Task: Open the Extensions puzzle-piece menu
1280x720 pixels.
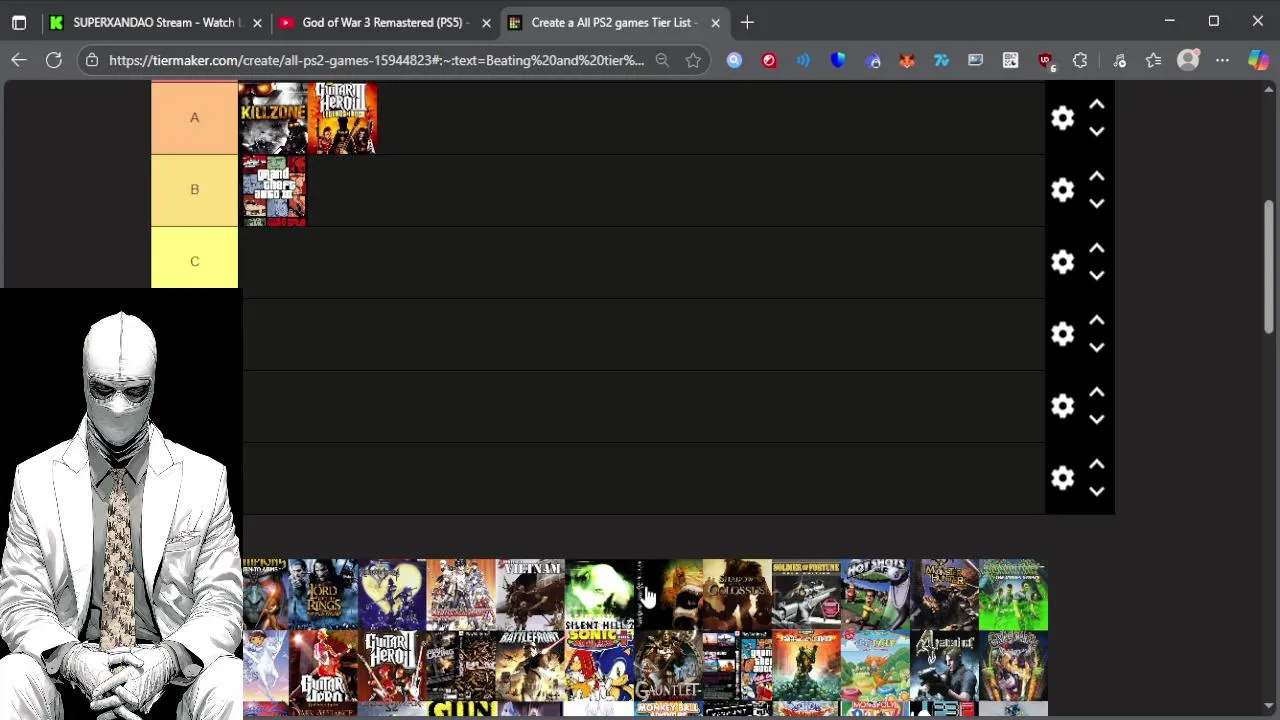Action: (x=1080, y=60)
